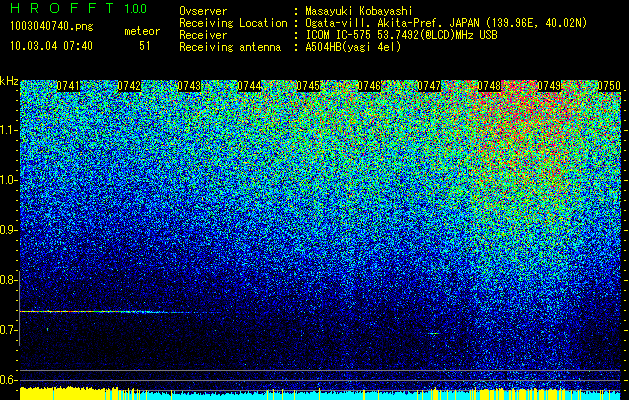Click the Ovserver field label
Screen dimensions: 629x400
[203, 11]
